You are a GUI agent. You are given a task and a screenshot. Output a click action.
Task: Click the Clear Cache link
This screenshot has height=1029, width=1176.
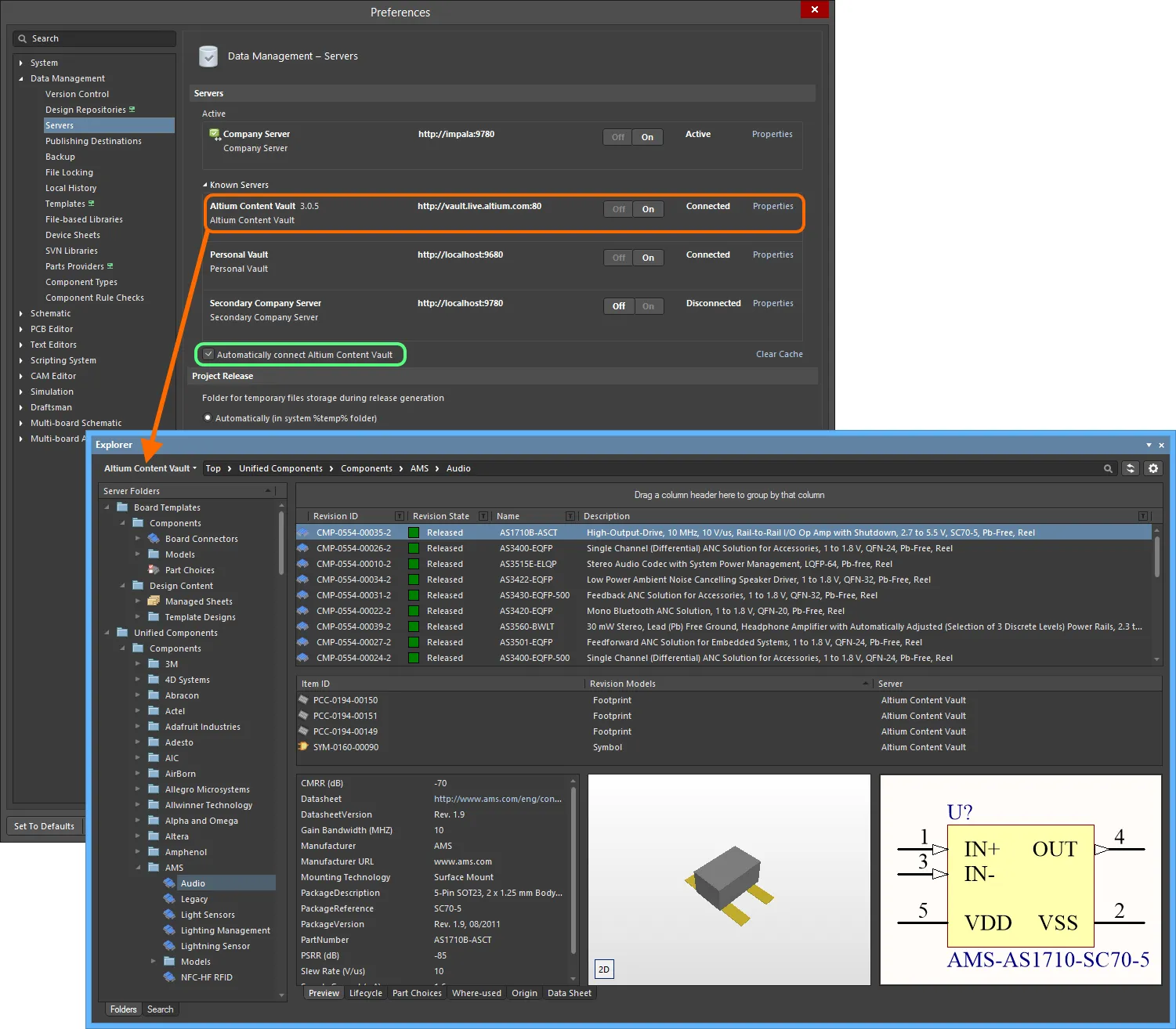pyautogui.click(x=780, y=354)
